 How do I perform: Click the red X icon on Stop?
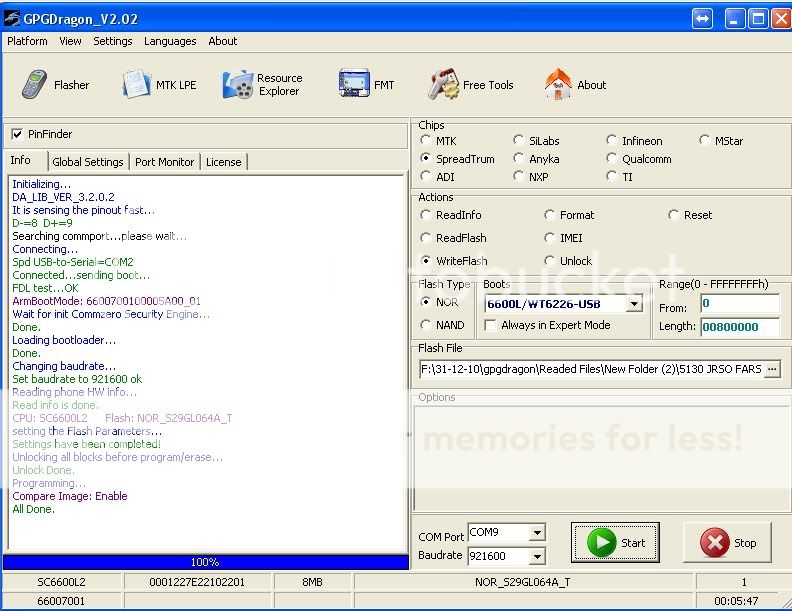[x=714, y=543]
